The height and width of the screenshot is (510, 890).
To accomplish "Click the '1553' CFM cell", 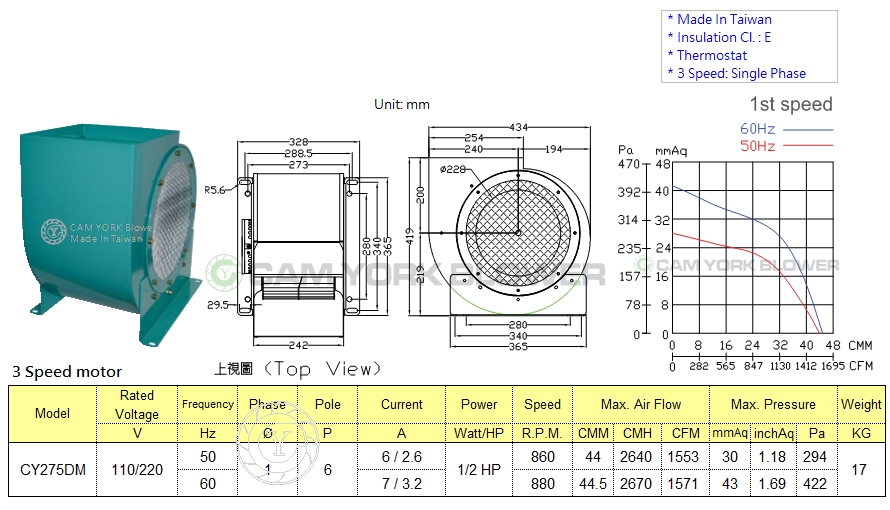I will tap(683, 457).
